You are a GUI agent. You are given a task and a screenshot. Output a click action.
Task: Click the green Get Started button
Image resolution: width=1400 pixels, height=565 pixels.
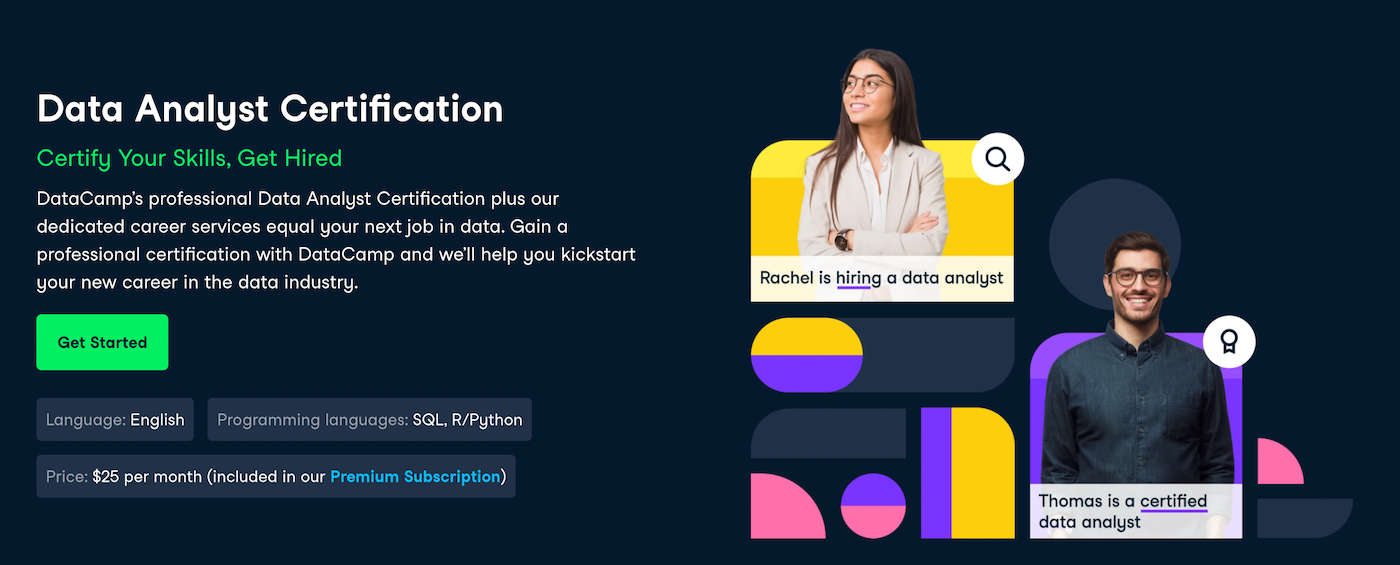click(x=102, y=342)
